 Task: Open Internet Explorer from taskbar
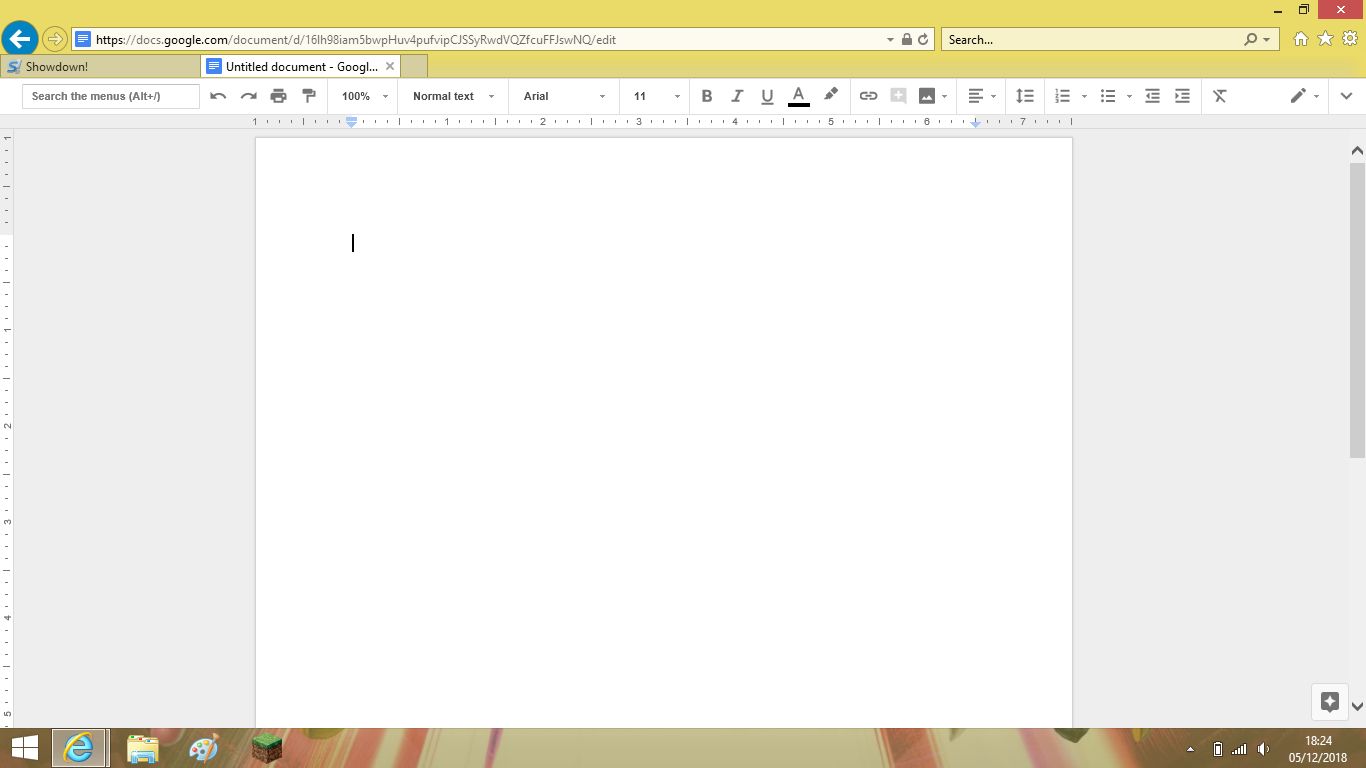pos(80,748)
